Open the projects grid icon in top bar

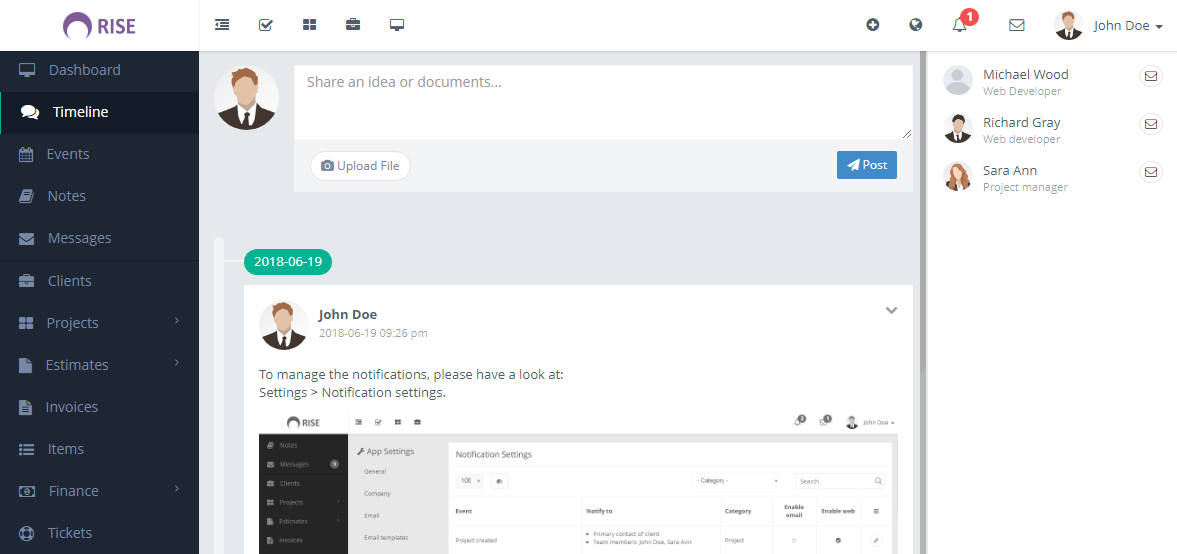click(310, 25)
